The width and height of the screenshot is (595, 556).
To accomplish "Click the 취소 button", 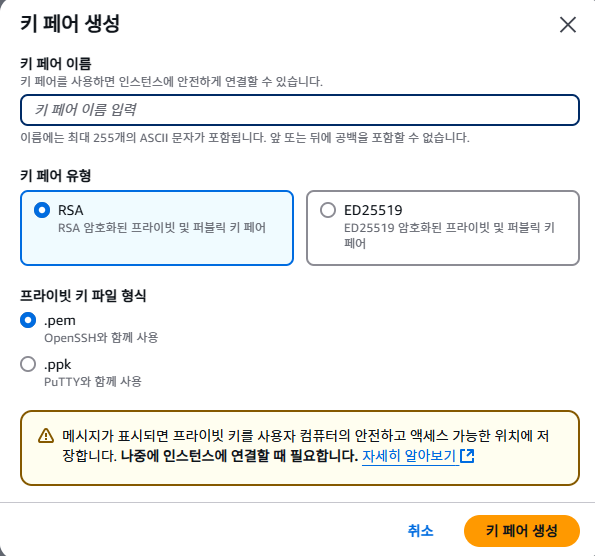I will (420, 531).
